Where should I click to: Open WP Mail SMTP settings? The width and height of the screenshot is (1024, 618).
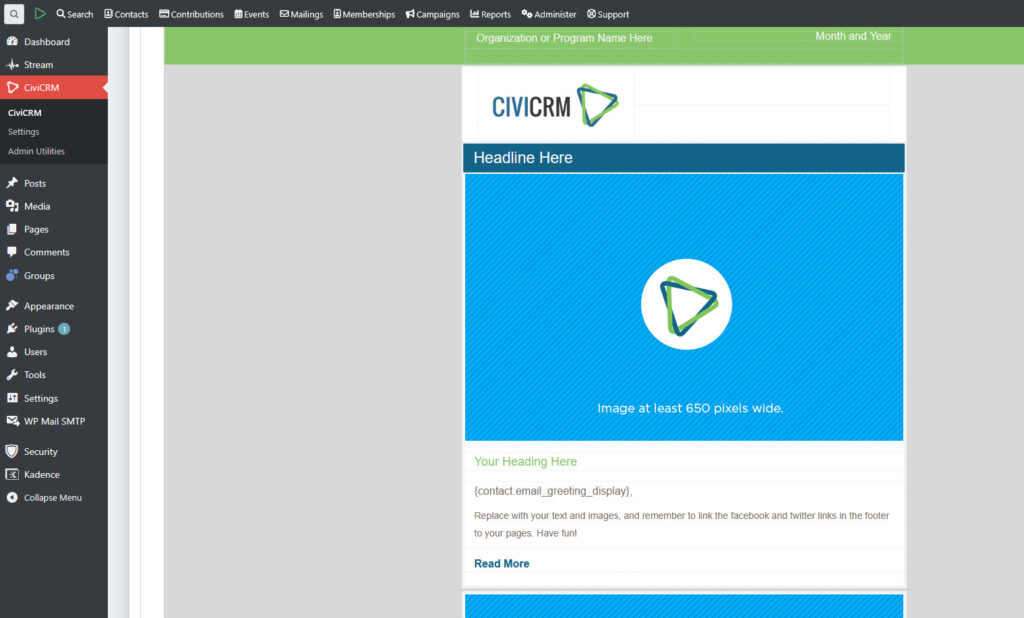tap(54, 422)
